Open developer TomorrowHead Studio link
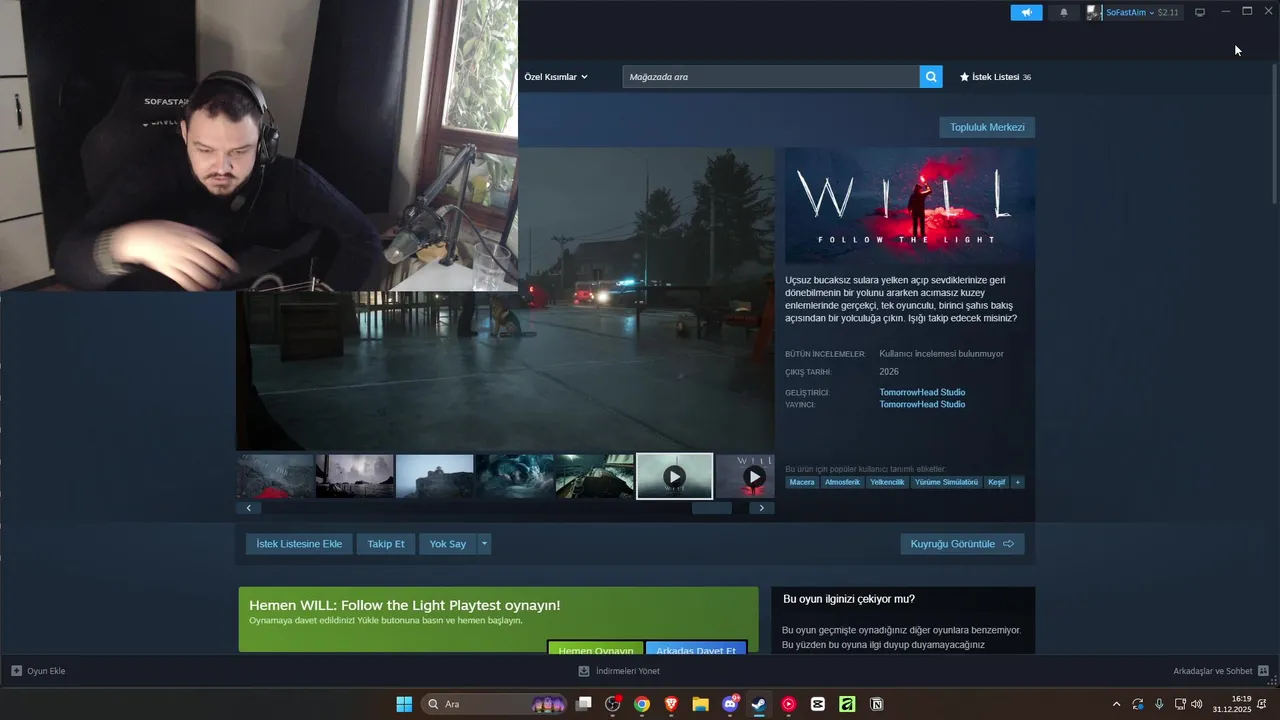The height and width of the screenshot is (720, 1280). (922, 392)
